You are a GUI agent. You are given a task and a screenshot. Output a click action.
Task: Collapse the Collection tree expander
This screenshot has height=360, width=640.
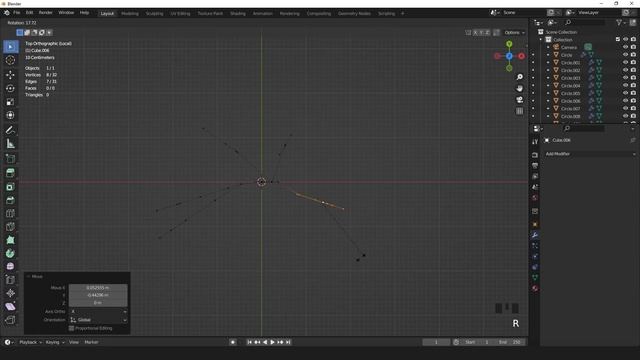click(x=541, y=40)
